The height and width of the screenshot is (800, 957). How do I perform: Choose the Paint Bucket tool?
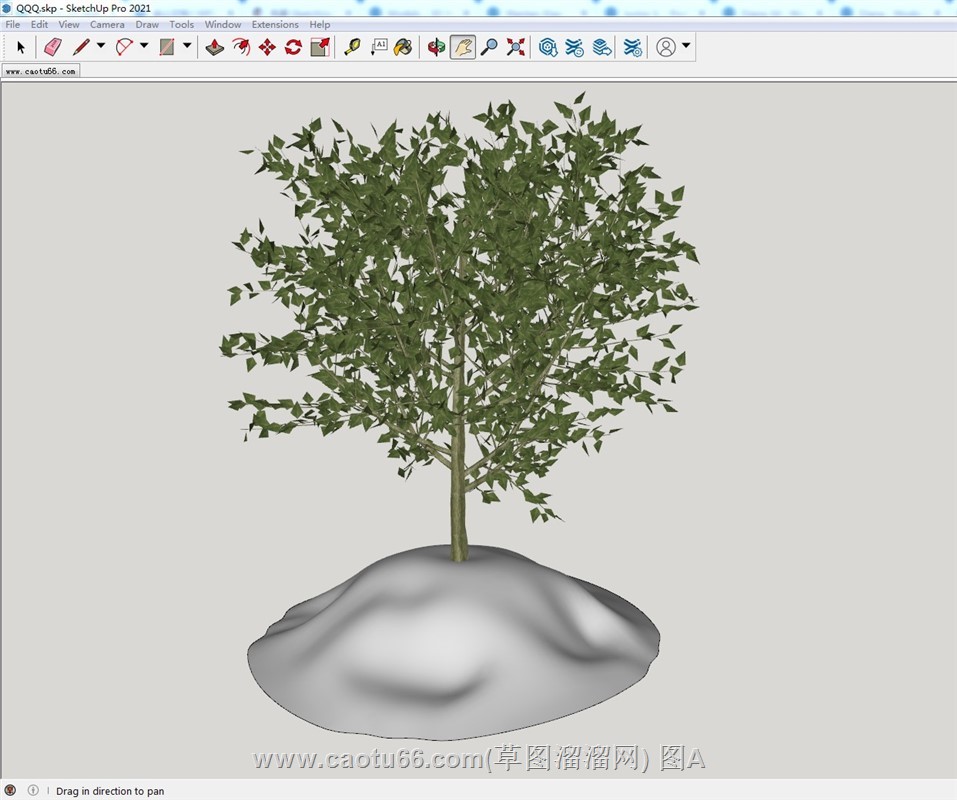point(403,47)
